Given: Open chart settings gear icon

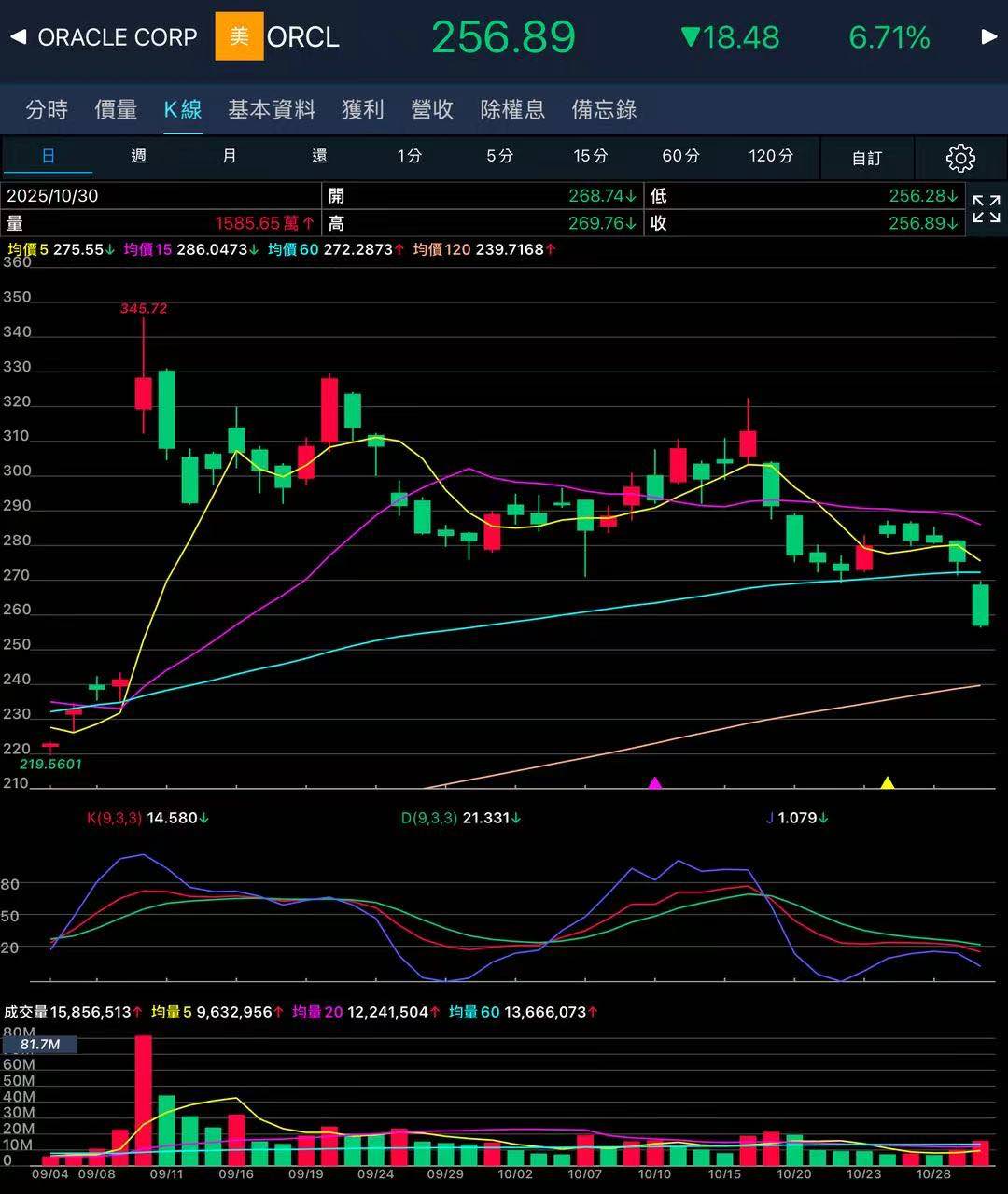Looking at the screenshot, I should coord(960,158).
